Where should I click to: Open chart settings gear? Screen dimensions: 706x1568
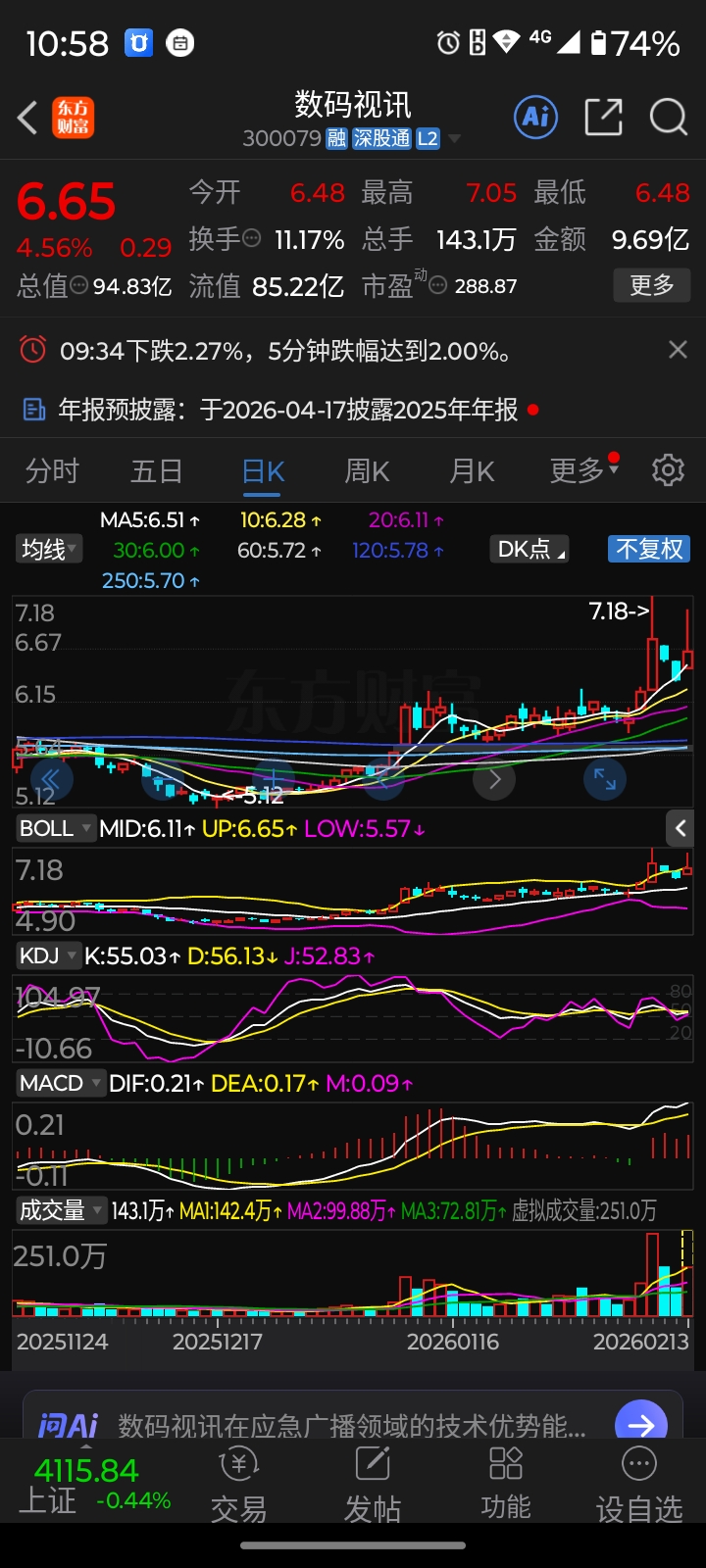tap(668, 470)
